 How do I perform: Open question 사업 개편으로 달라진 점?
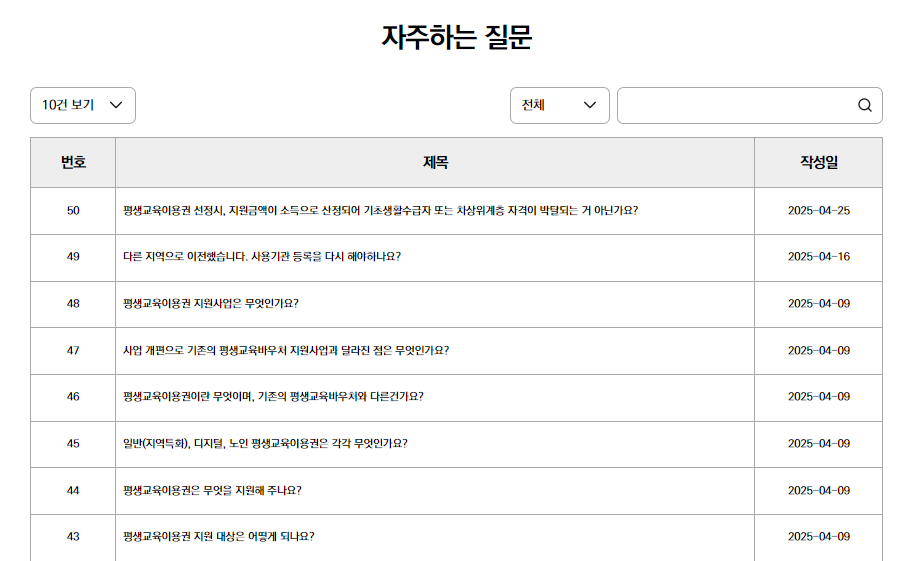(286, 351)
